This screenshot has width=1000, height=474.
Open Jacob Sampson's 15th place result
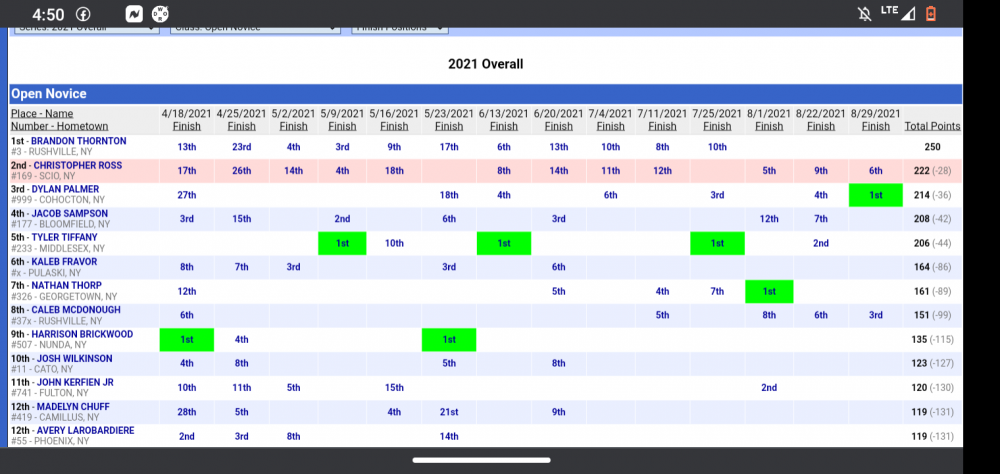(241, 219)
